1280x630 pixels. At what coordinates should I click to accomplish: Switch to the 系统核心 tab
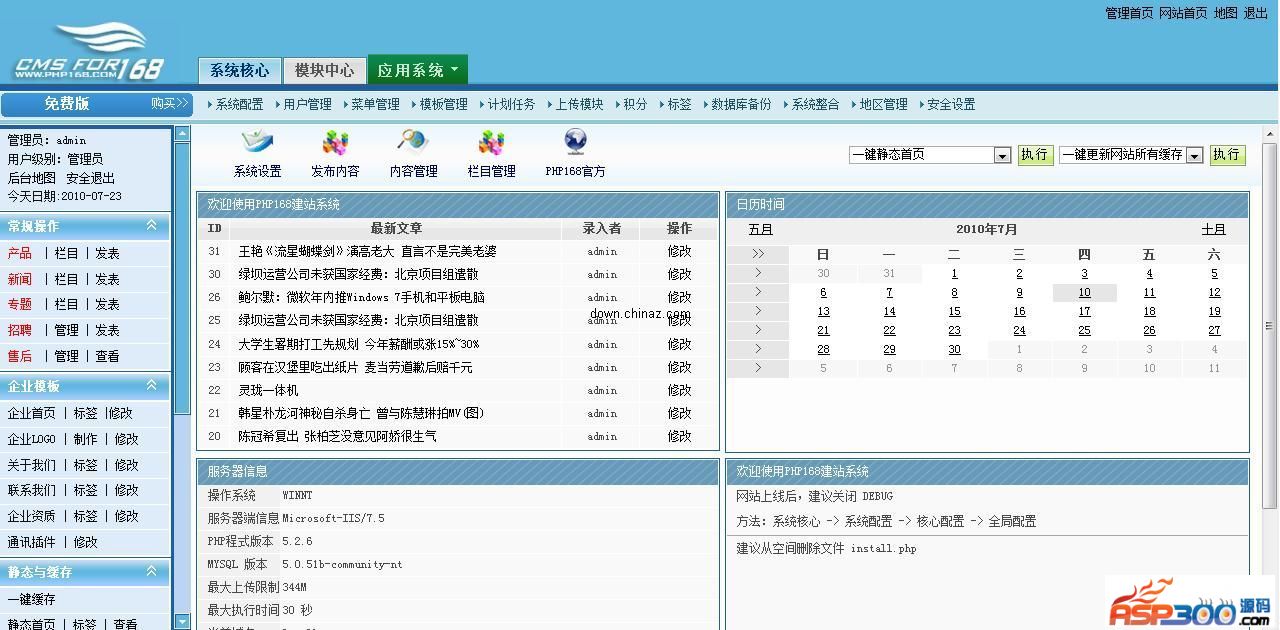pyautogui.click(x=239, y=70)
